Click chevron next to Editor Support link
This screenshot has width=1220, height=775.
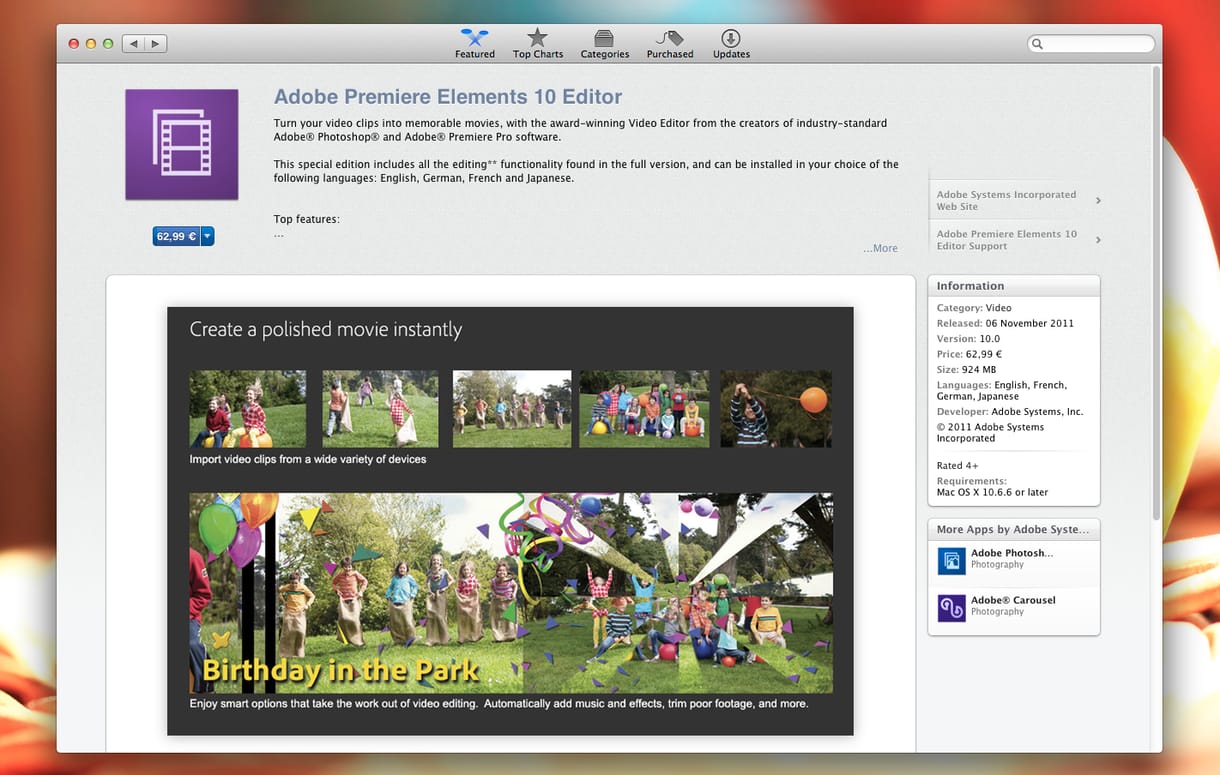1098,240
